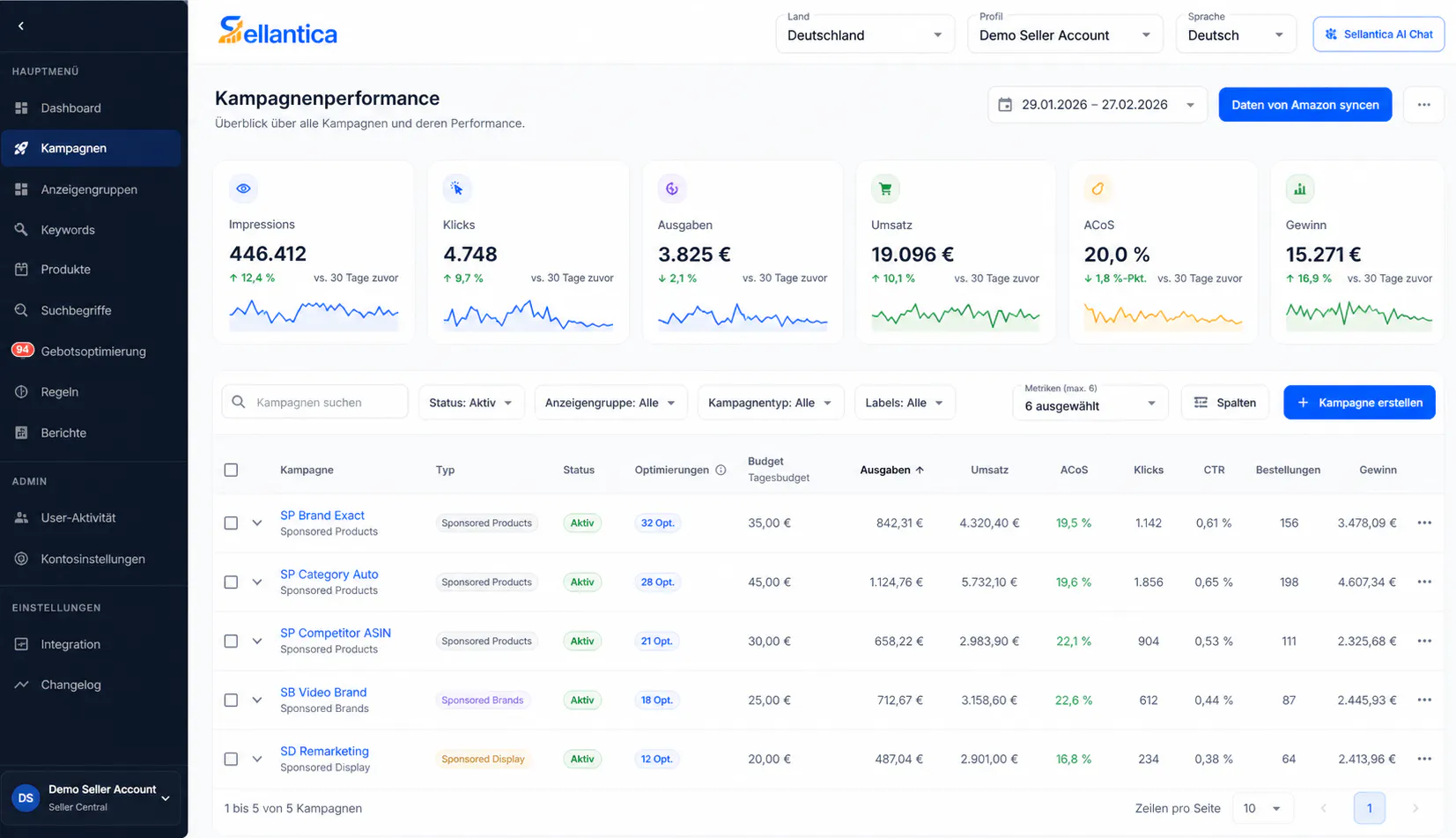Image resolution: width=1456 pixels, height=838 pixels.
Task: Toggle the select-all campaigns checkbox
Action: coord(231,471)
